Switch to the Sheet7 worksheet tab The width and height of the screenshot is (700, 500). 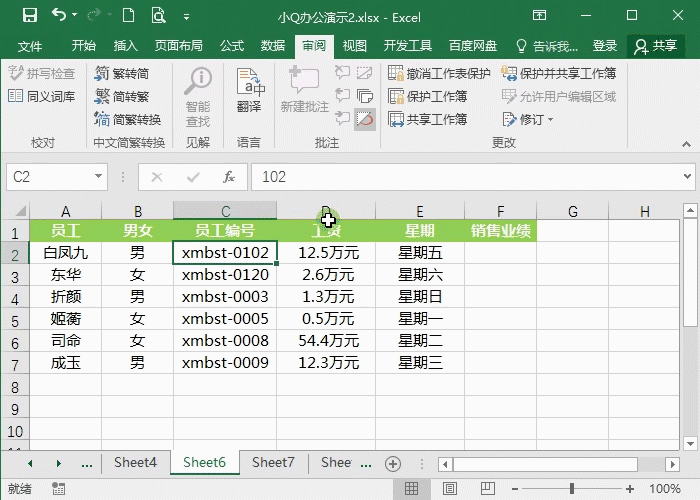pos(273,462)
